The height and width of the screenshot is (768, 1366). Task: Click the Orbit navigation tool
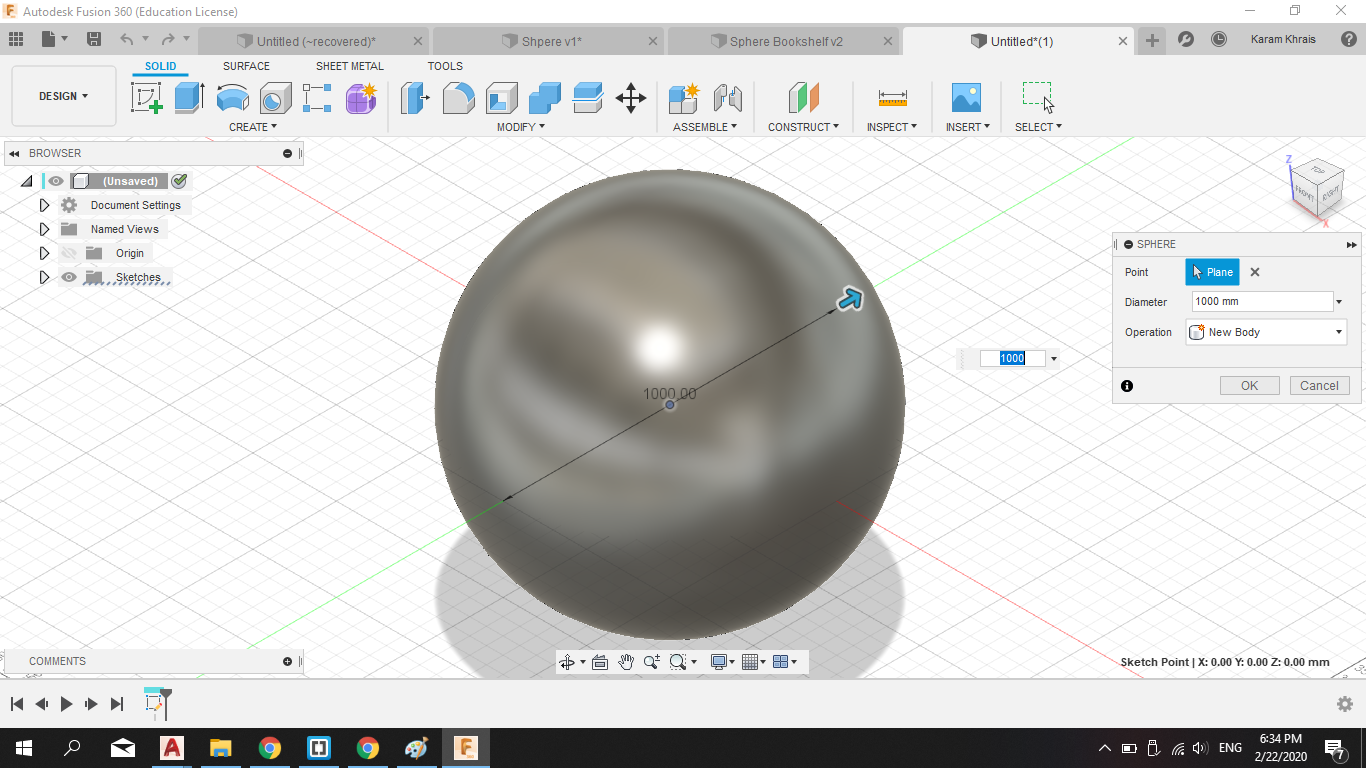coord(567,662)
